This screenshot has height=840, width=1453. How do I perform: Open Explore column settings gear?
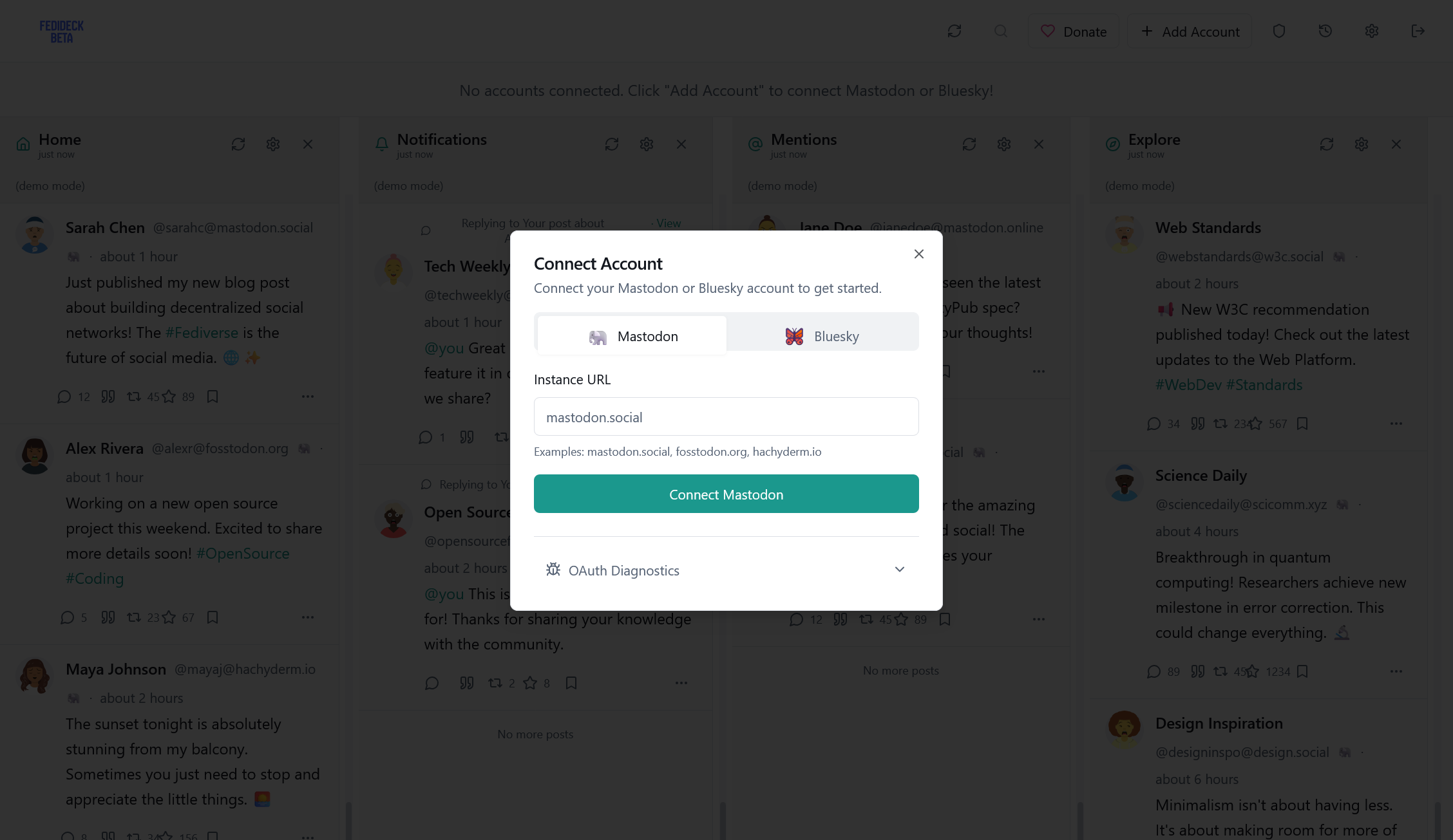pos(1362,144)
